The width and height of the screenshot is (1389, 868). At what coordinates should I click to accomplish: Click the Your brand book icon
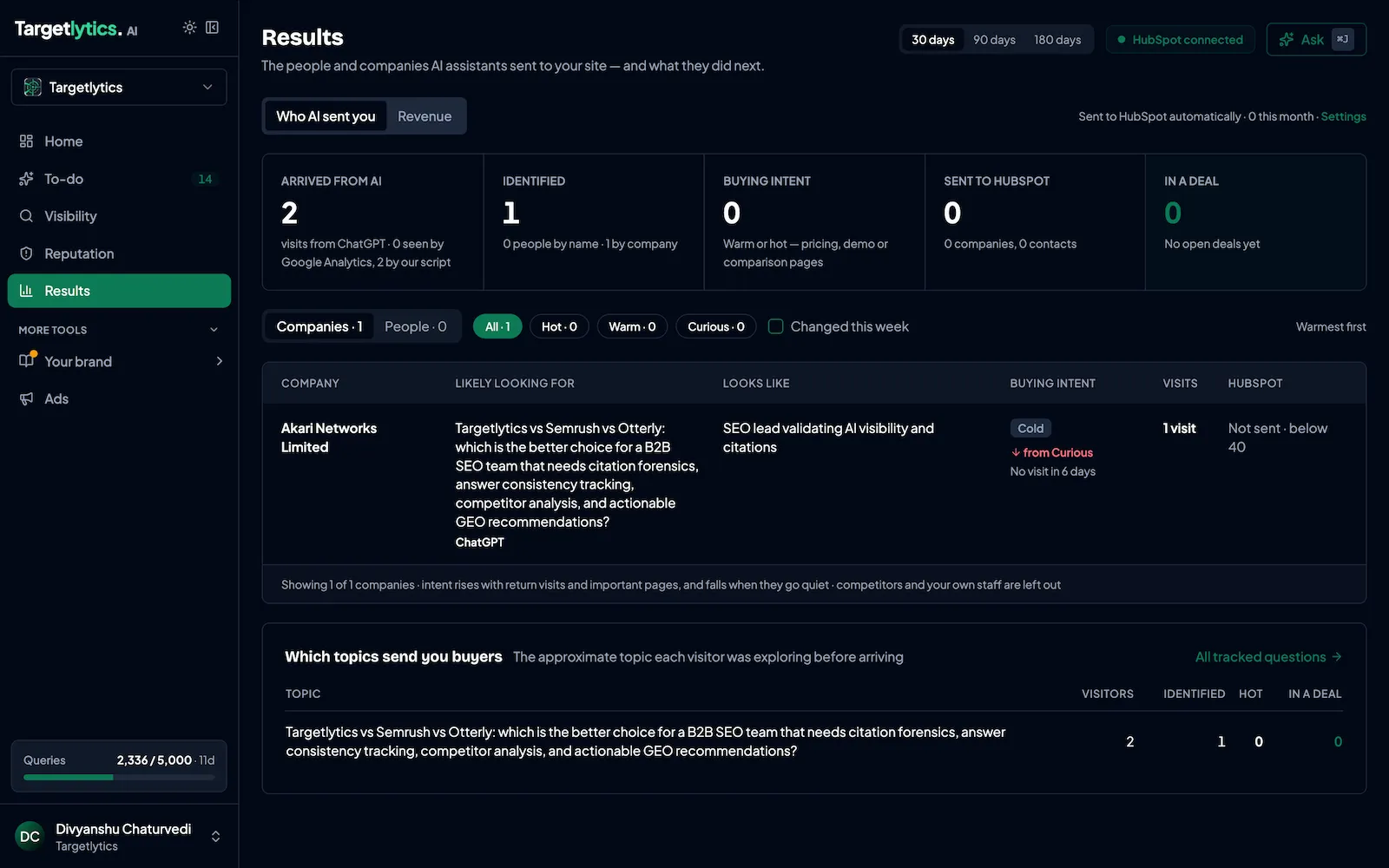click(27, 361)
